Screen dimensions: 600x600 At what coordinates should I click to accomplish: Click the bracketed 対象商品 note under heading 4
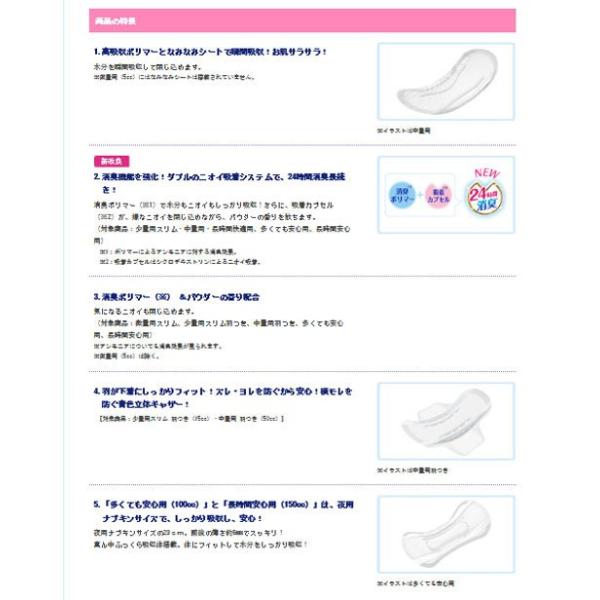tap(191, 419)
